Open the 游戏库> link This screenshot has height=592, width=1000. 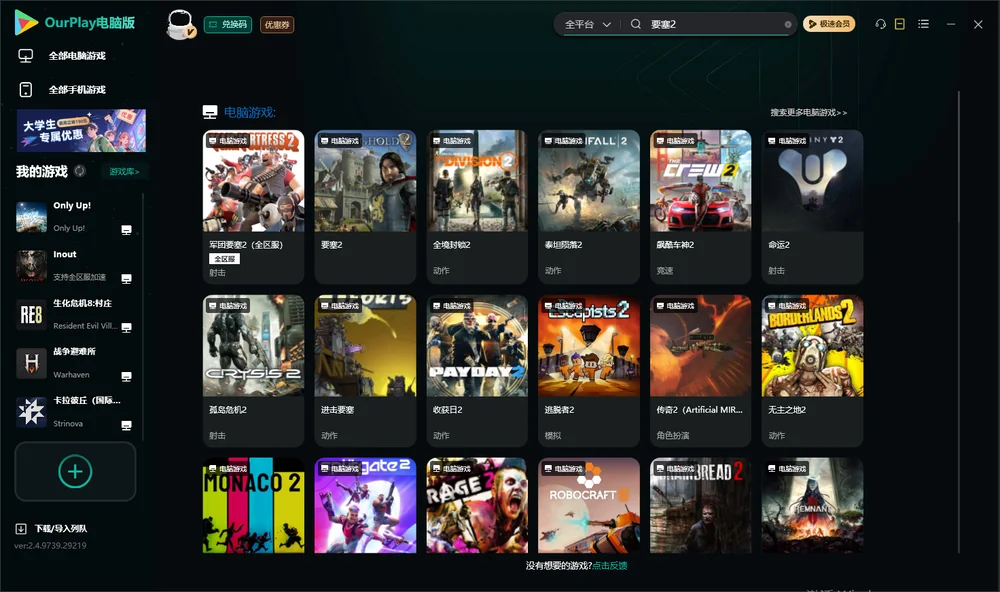click(x=124, y=172)
